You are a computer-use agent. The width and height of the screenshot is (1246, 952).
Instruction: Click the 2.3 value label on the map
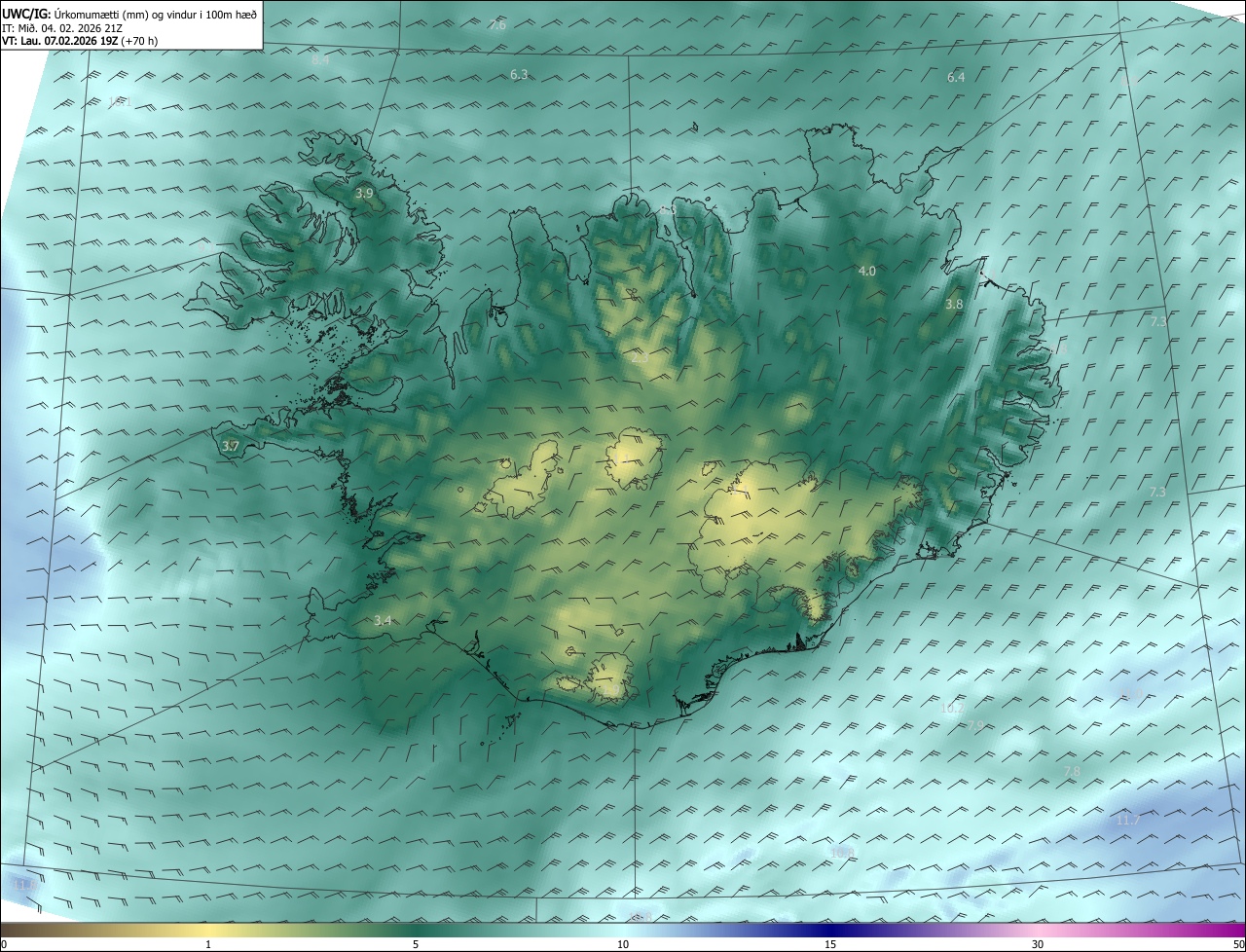[640, 358]
